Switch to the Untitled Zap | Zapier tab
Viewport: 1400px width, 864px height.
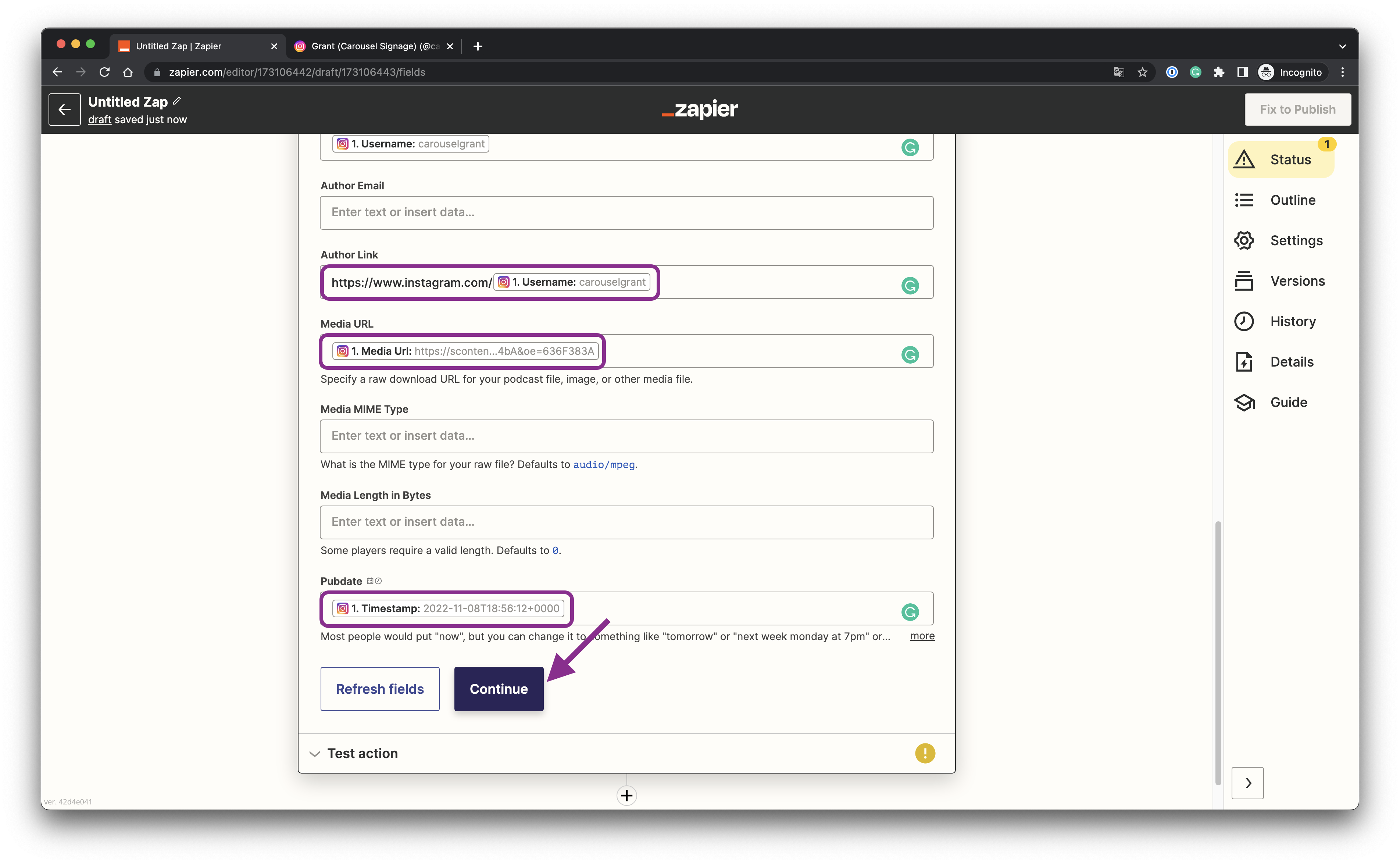coord(197,46)
